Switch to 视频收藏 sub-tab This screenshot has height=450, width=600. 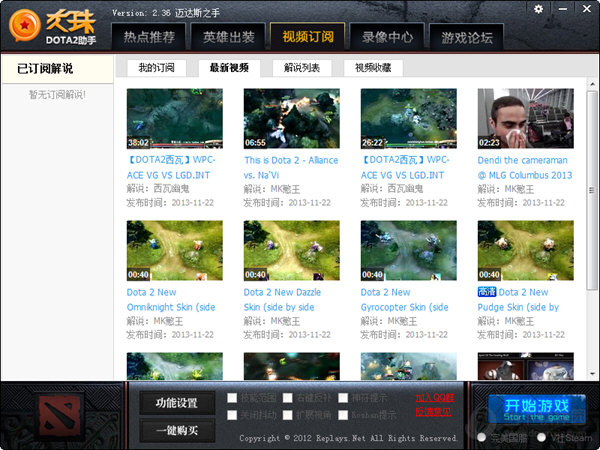[x=373, y=68]
